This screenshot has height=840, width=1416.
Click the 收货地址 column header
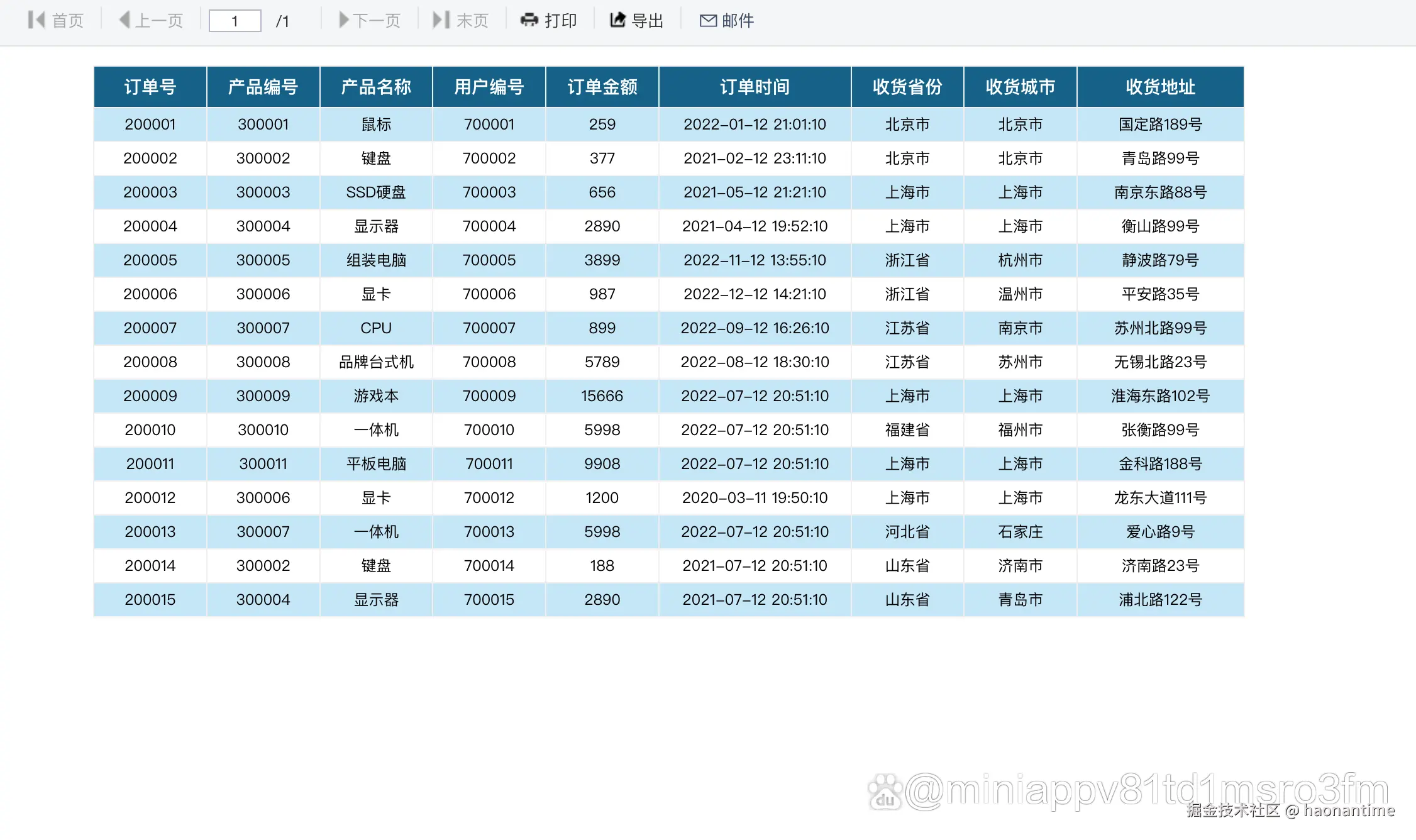[x=1160, y=87]
